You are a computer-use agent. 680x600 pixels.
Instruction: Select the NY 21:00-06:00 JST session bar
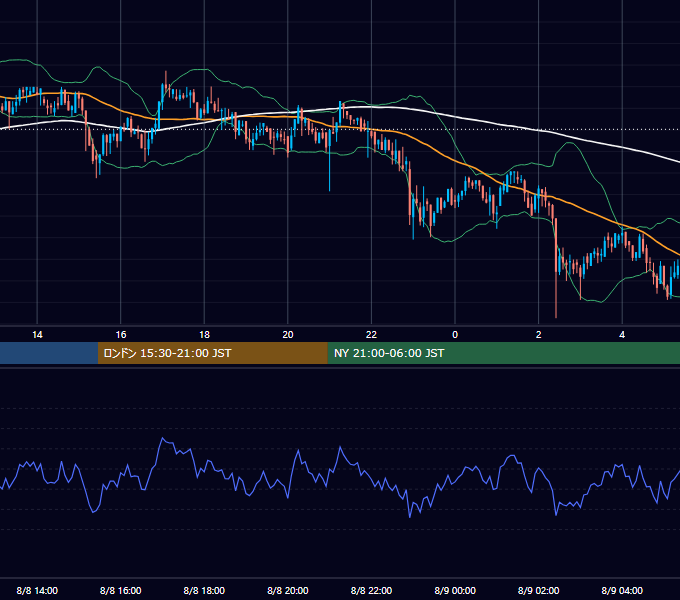(x=503, y=353)
